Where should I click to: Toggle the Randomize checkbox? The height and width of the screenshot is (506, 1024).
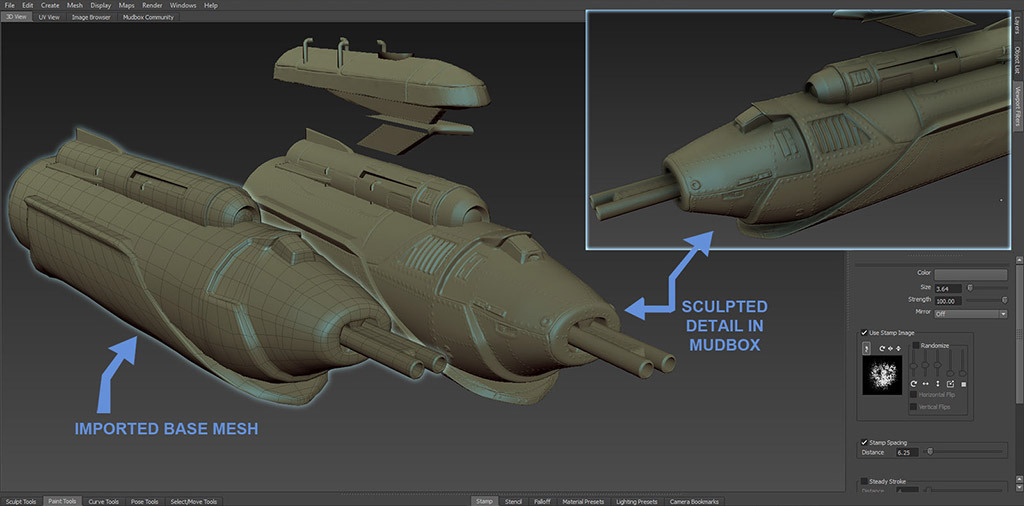916,345
